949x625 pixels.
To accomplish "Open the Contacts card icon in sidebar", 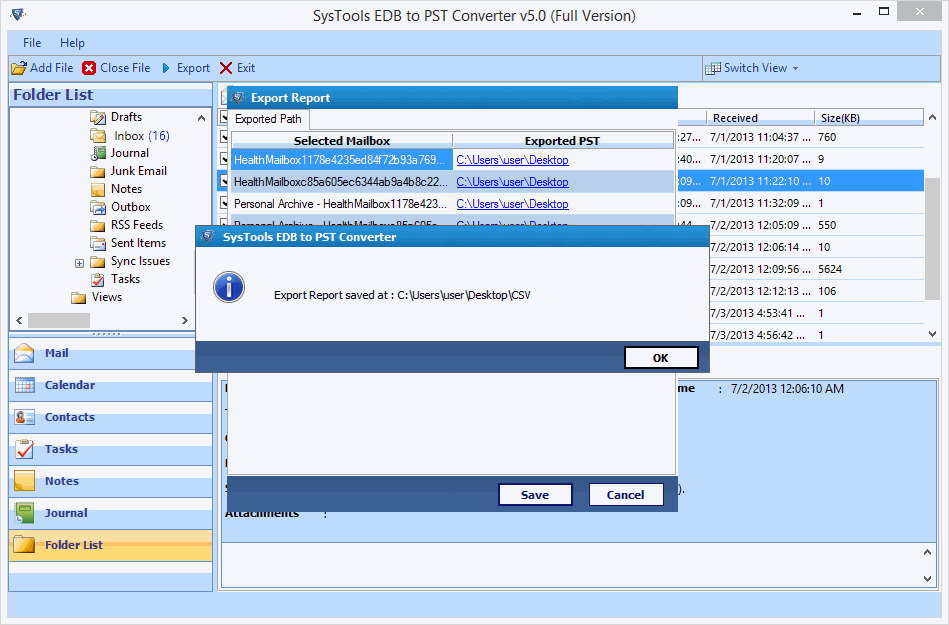I will pos(25,417).
